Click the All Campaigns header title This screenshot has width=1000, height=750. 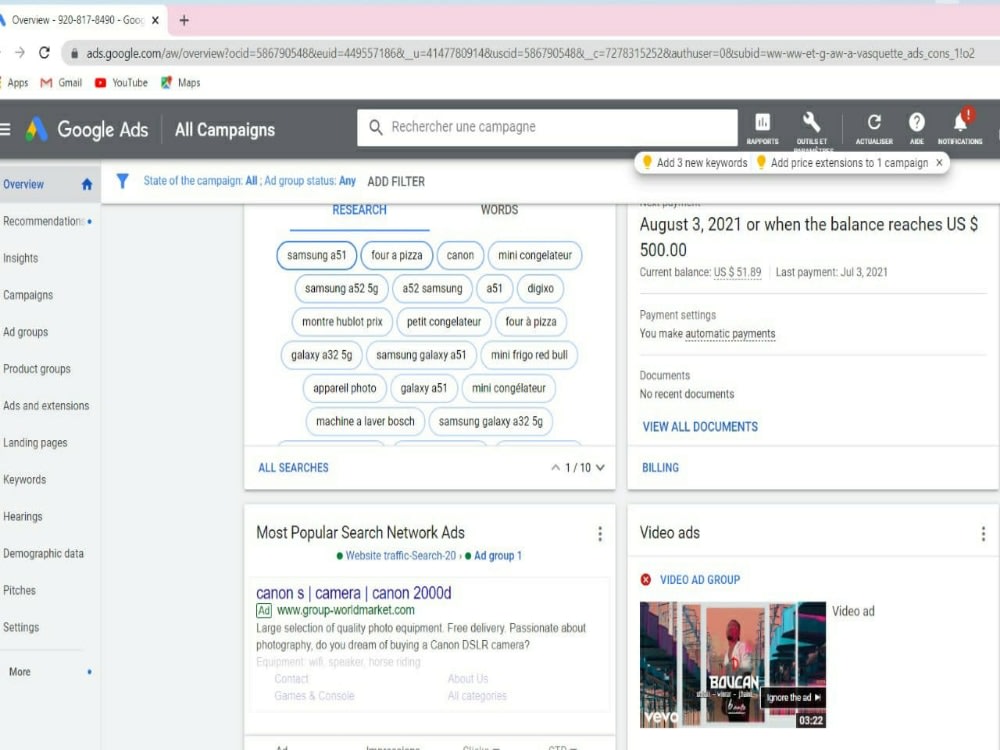224,129
